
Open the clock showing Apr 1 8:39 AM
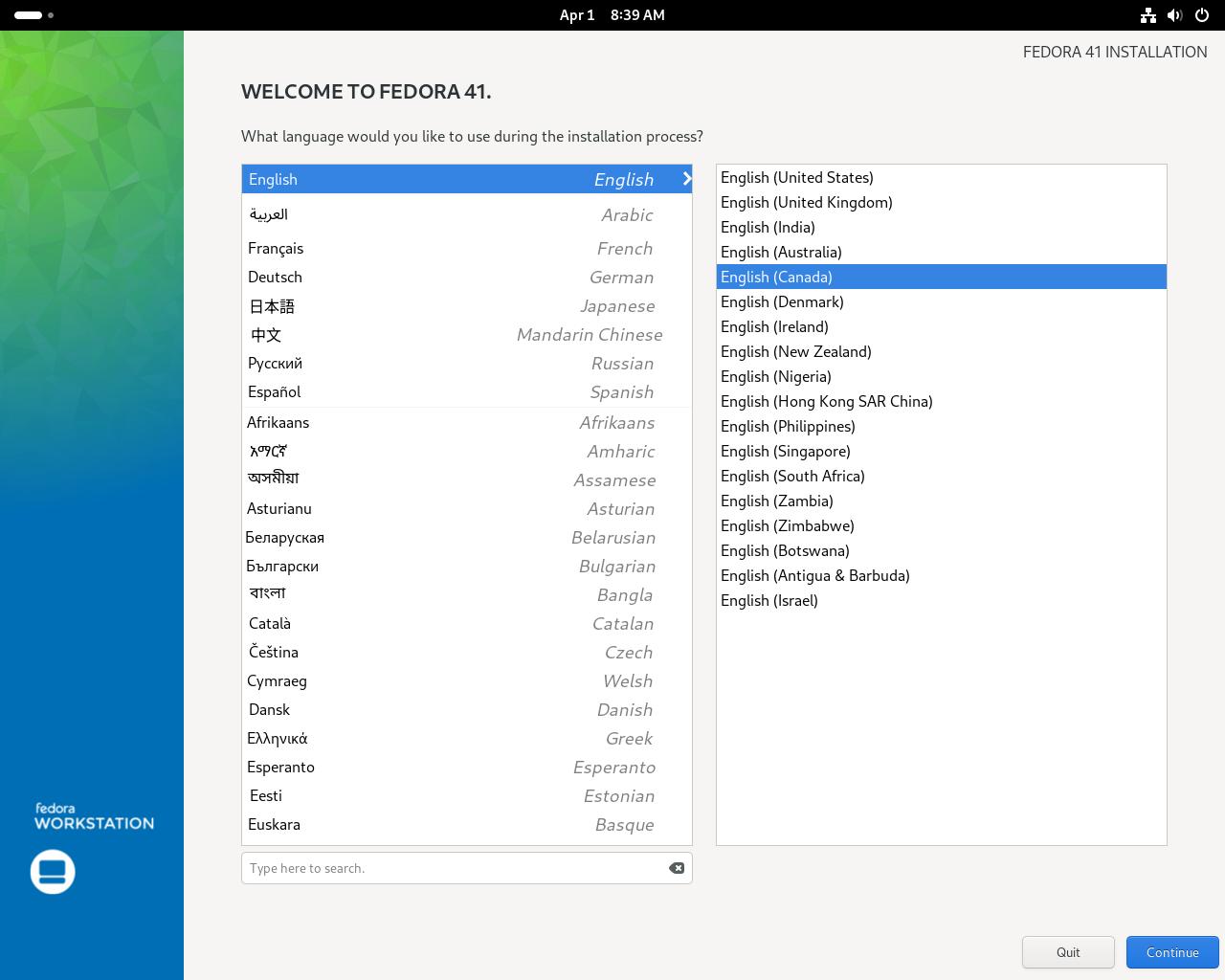(x=612, y=15)
